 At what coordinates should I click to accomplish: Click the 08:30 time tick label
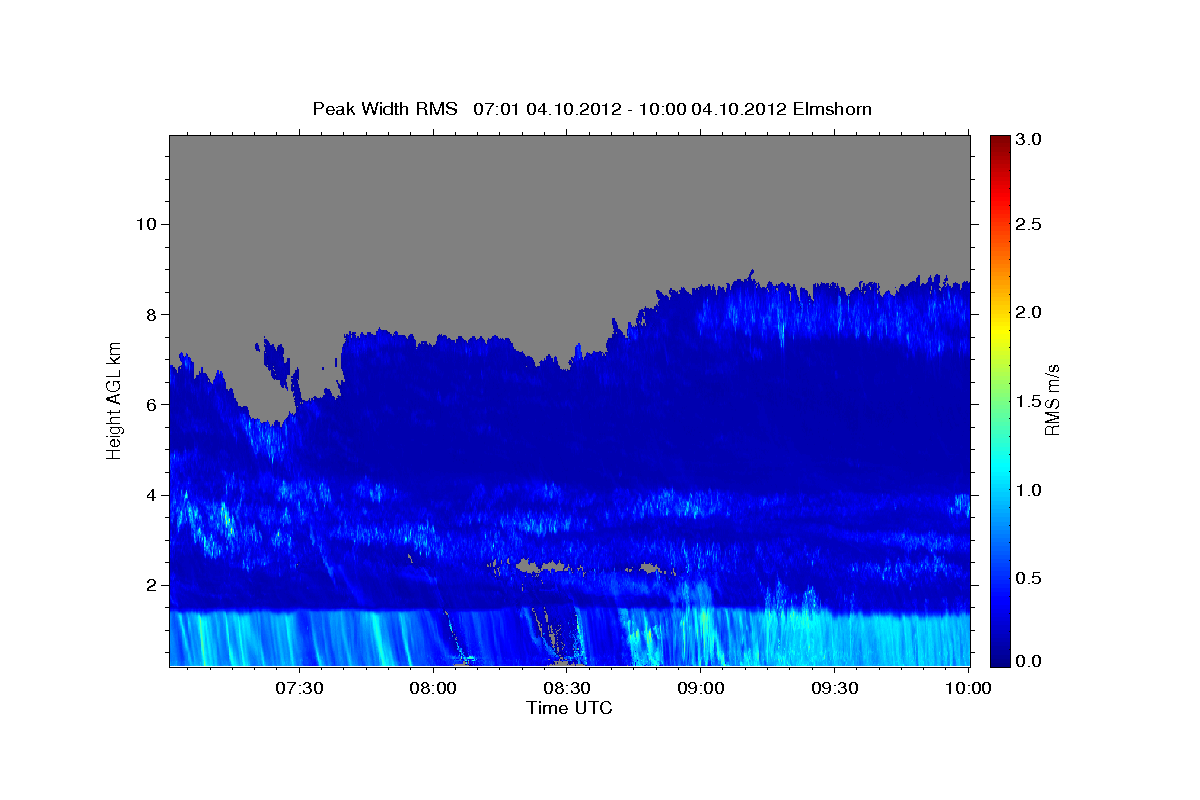point(567,688)
